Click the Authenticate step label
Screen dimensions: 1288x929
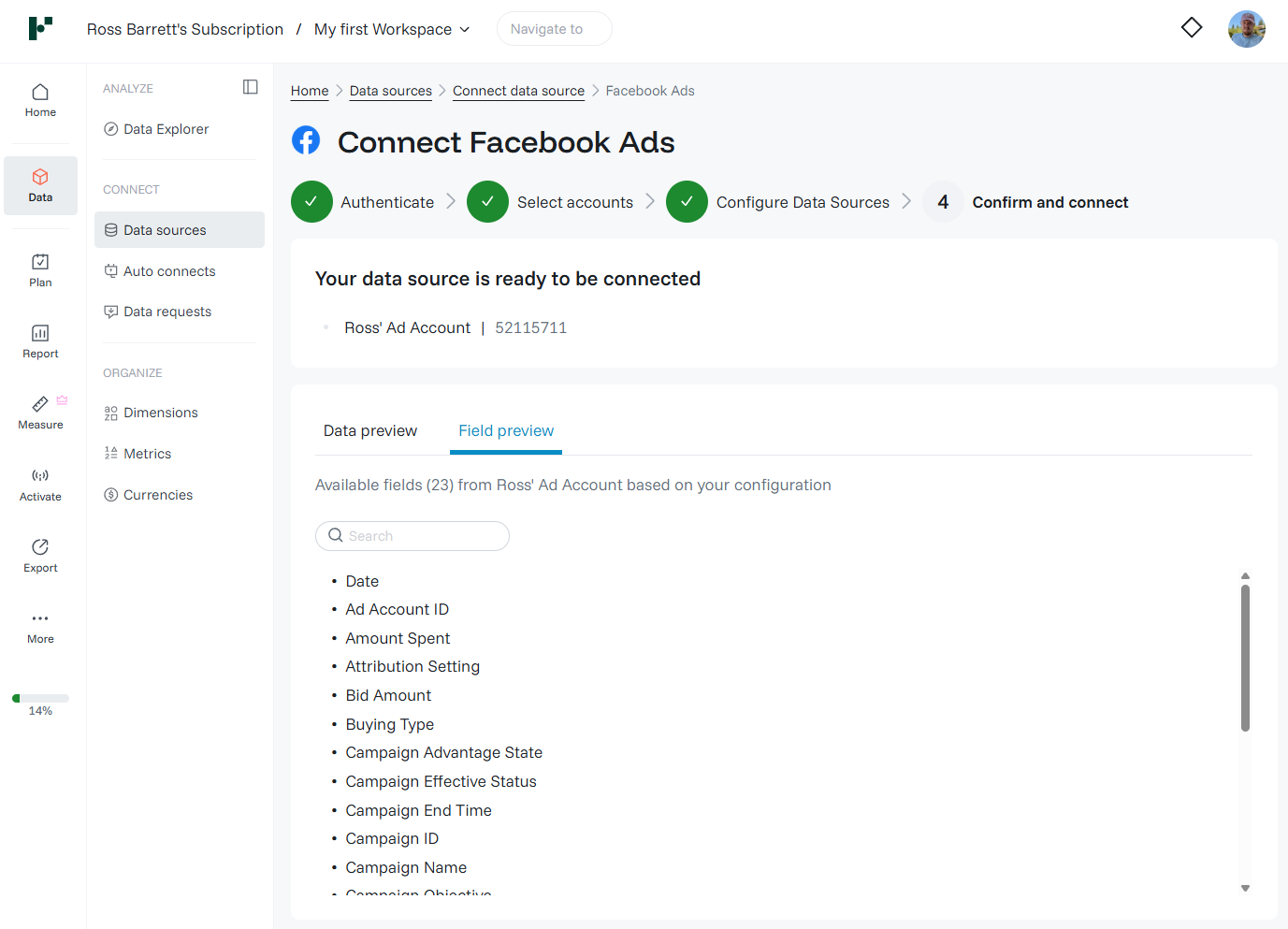pos(387,202)
